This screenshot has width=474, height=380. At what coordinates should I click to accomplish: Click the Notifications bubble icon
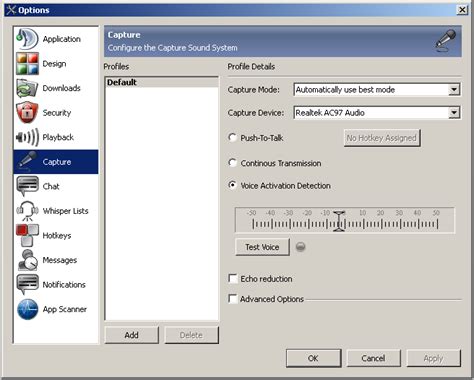(27, 284)
